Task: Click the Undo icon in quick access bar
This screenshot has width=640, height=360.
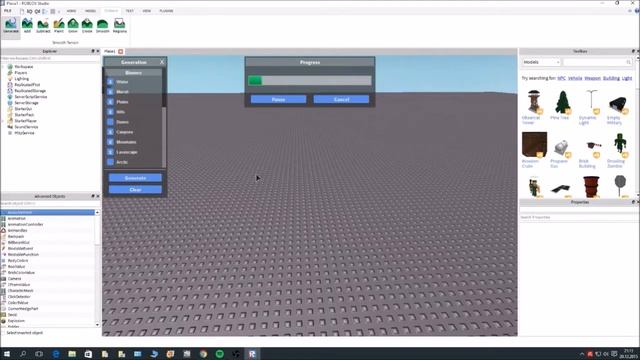Action: pyautogui.click(x=30, y=11)
